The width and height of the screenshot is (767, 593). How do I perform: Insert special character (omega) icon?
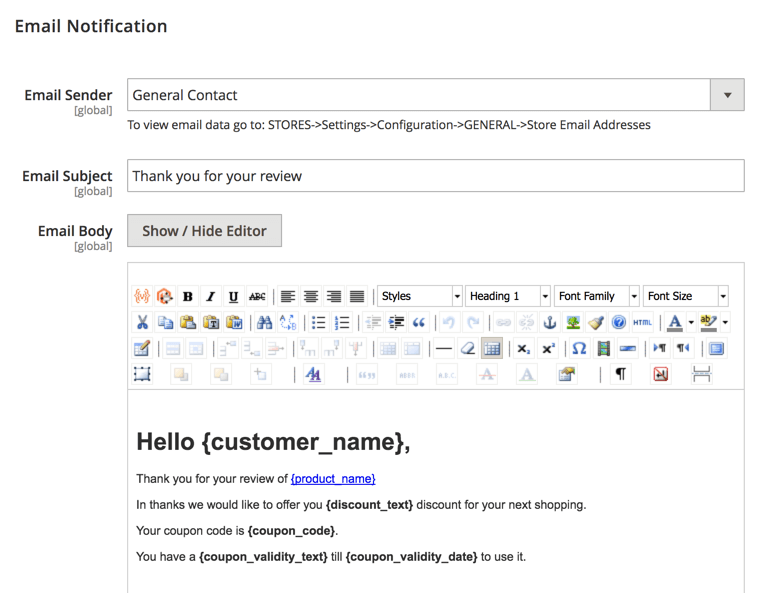579,349
